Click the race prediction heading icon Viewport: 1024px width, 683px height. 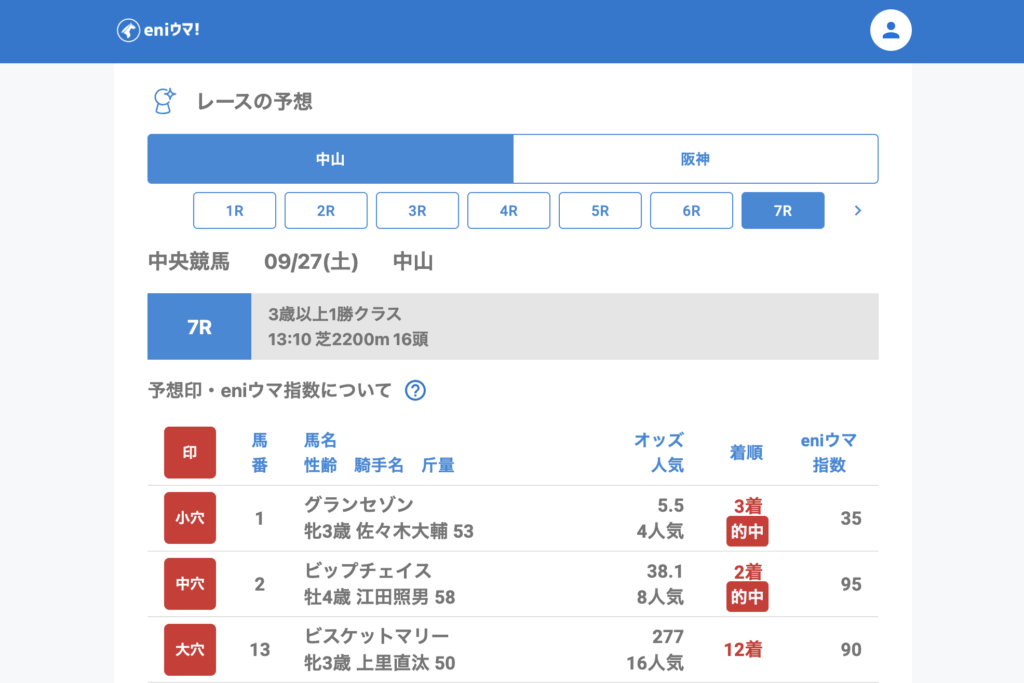tap(163, 100)
